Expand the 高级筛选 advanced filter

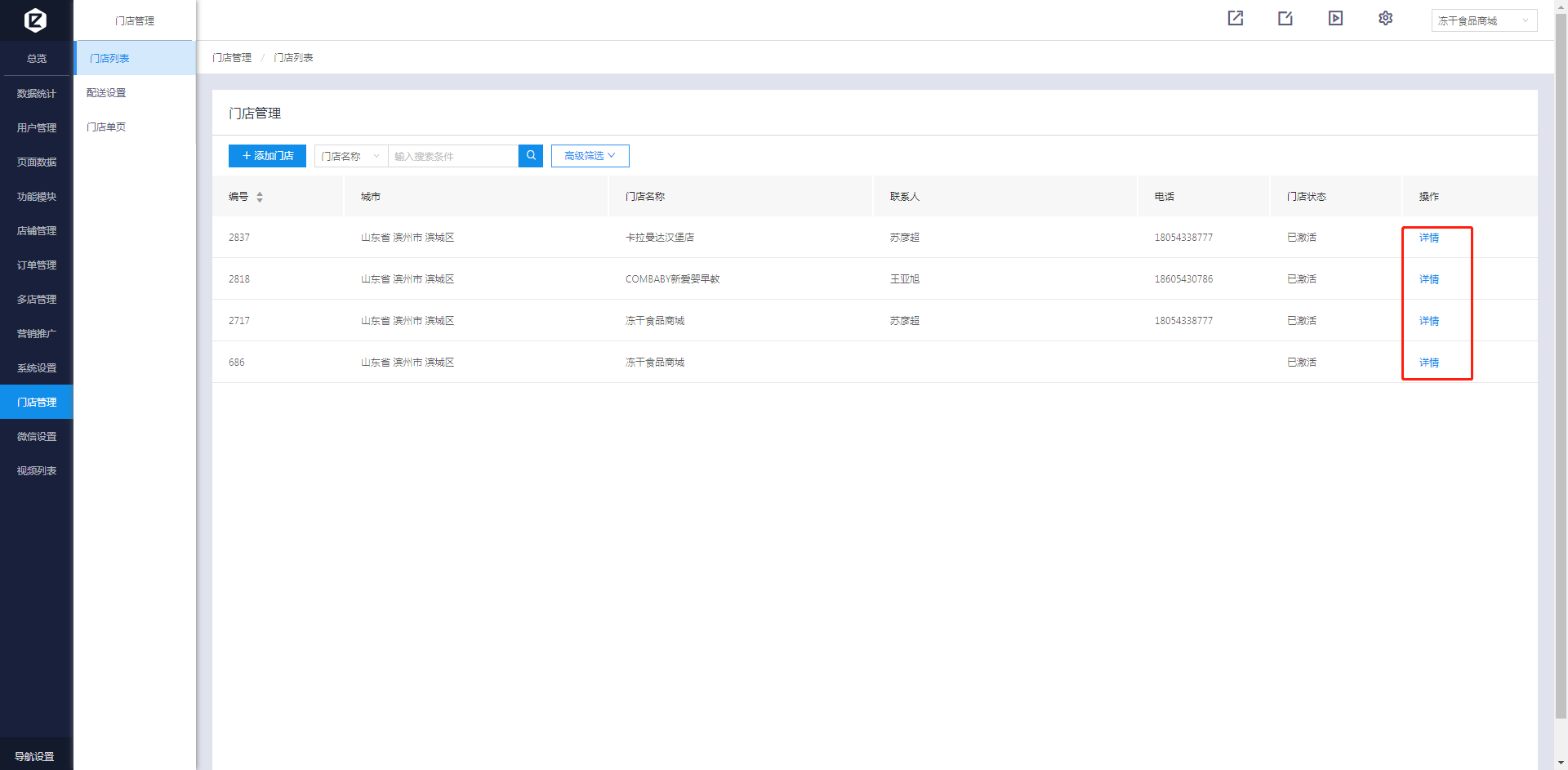click(x=590, y=156)
